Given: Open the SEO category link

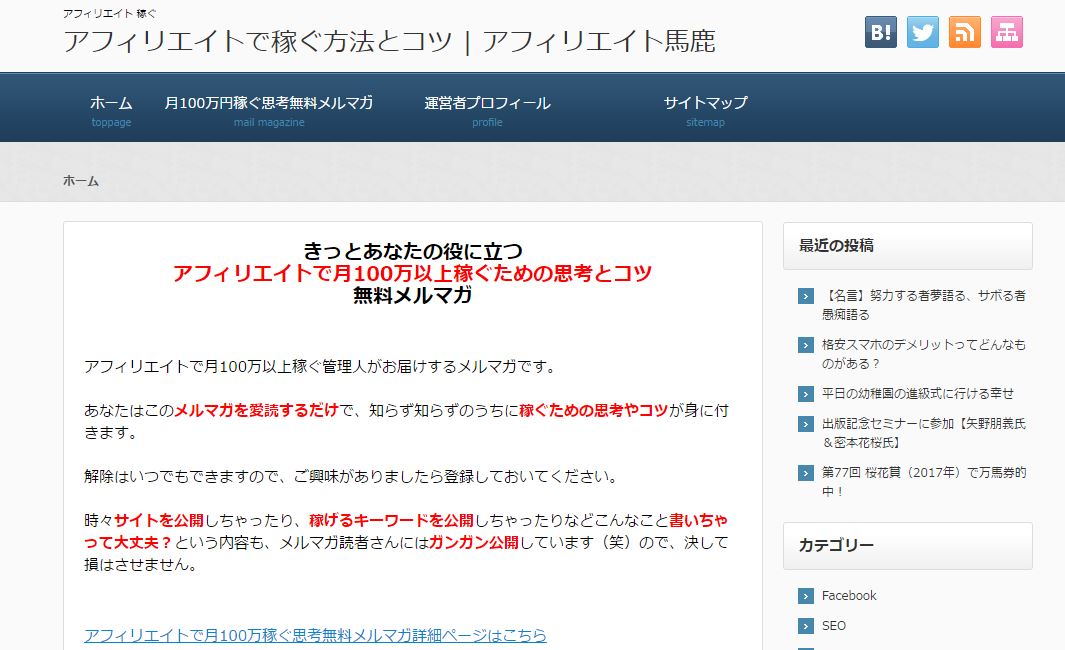Looking at the screenshot, I should (833, 626).
